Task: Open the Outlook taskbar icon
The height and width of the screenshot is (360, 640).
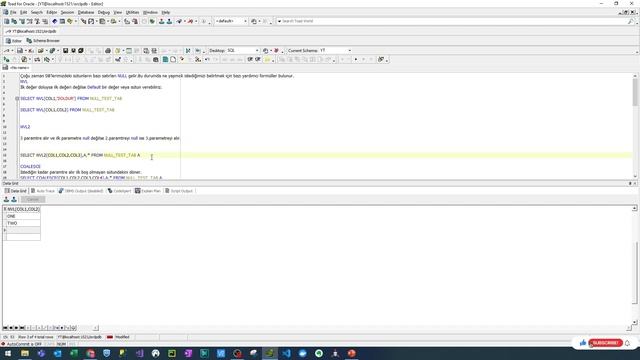Action: click(x=58, y=353)
